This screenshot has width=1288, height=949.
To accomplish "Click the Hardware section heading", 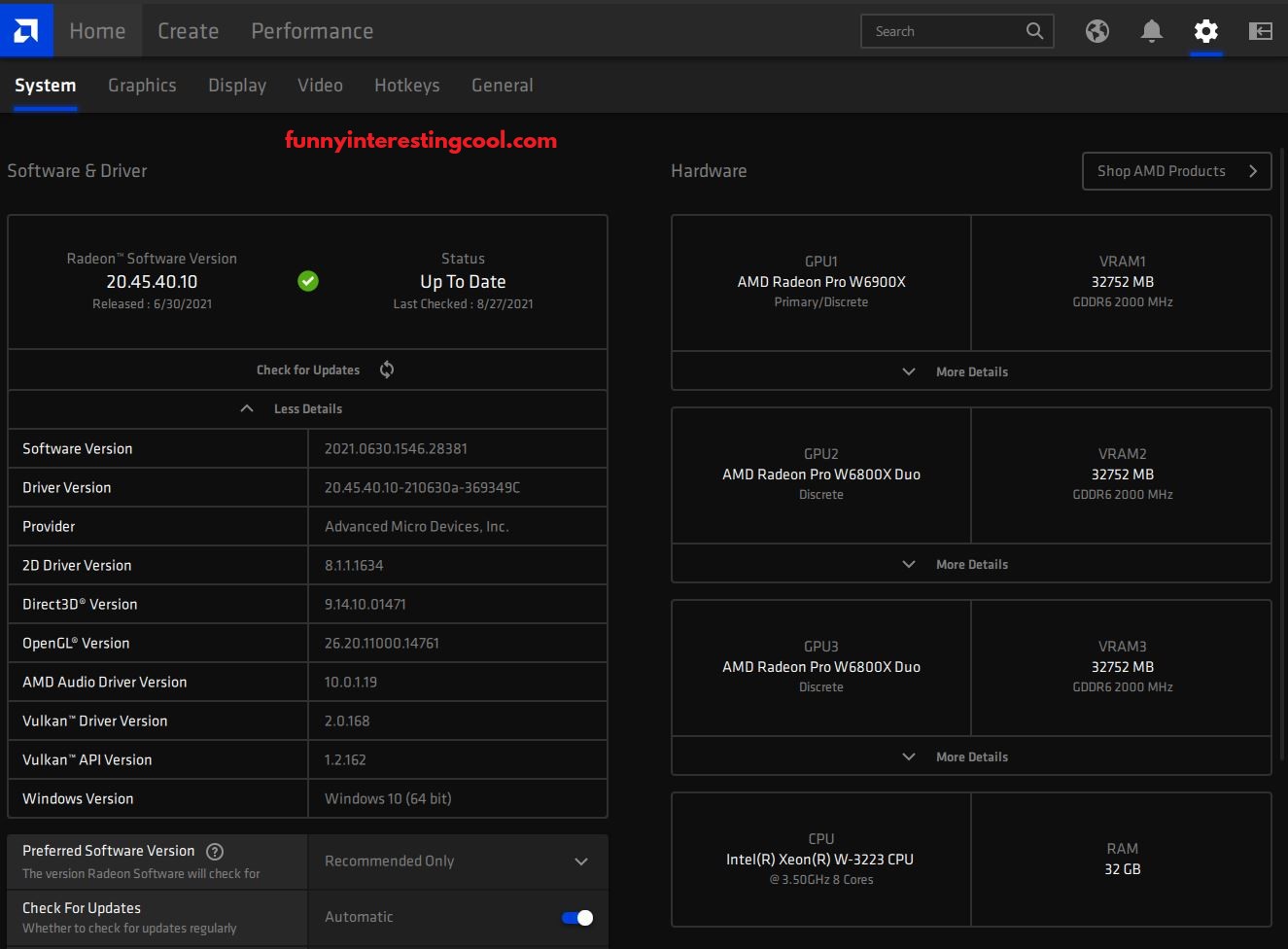I will (x=709, y=171).
